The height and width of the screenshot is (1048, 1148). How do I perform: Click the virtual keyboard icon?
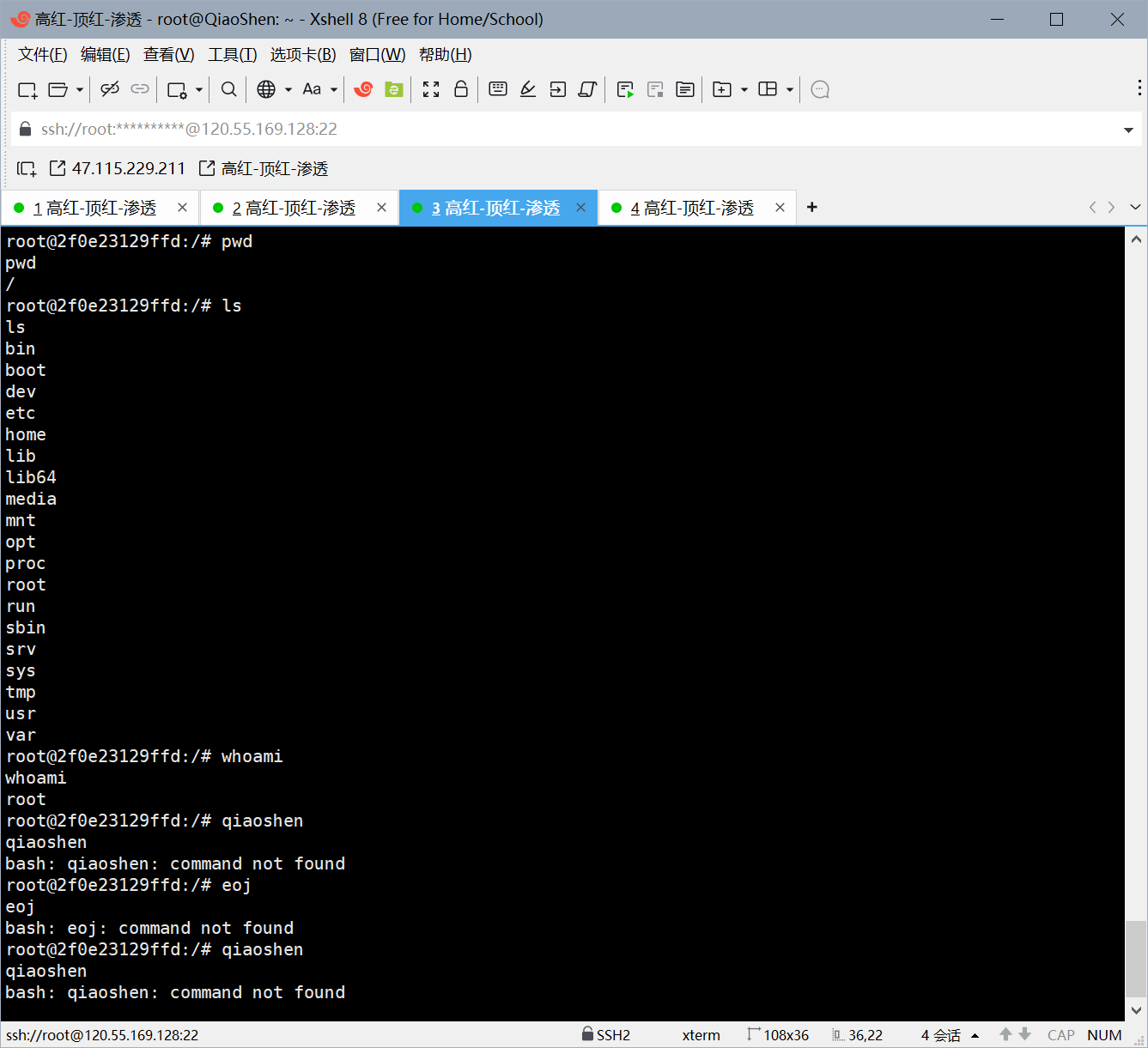498,89
